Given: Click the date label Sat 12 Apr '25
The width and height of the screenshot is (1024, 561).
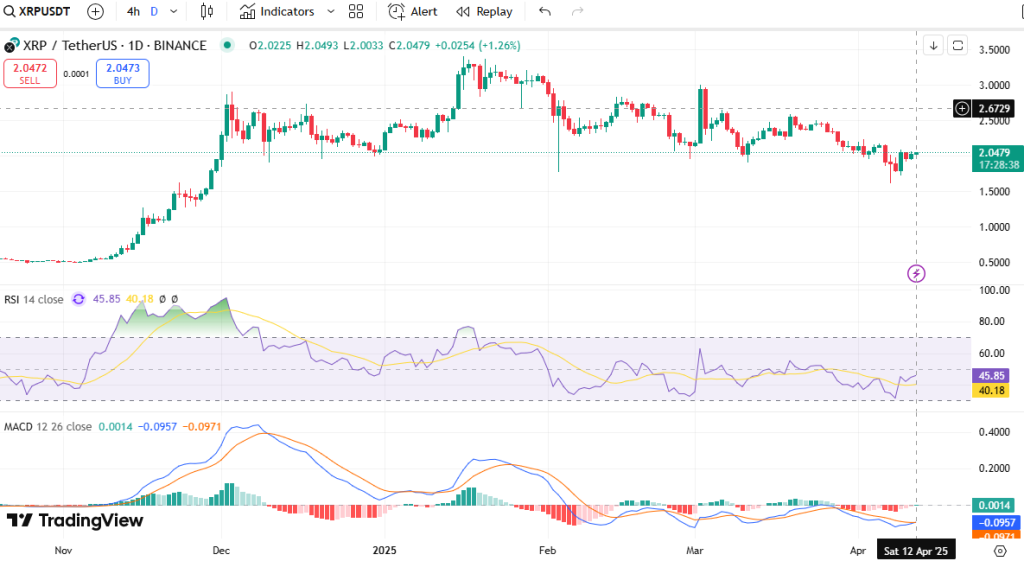Looking at the screenshot, I should (x=916, y=551).
